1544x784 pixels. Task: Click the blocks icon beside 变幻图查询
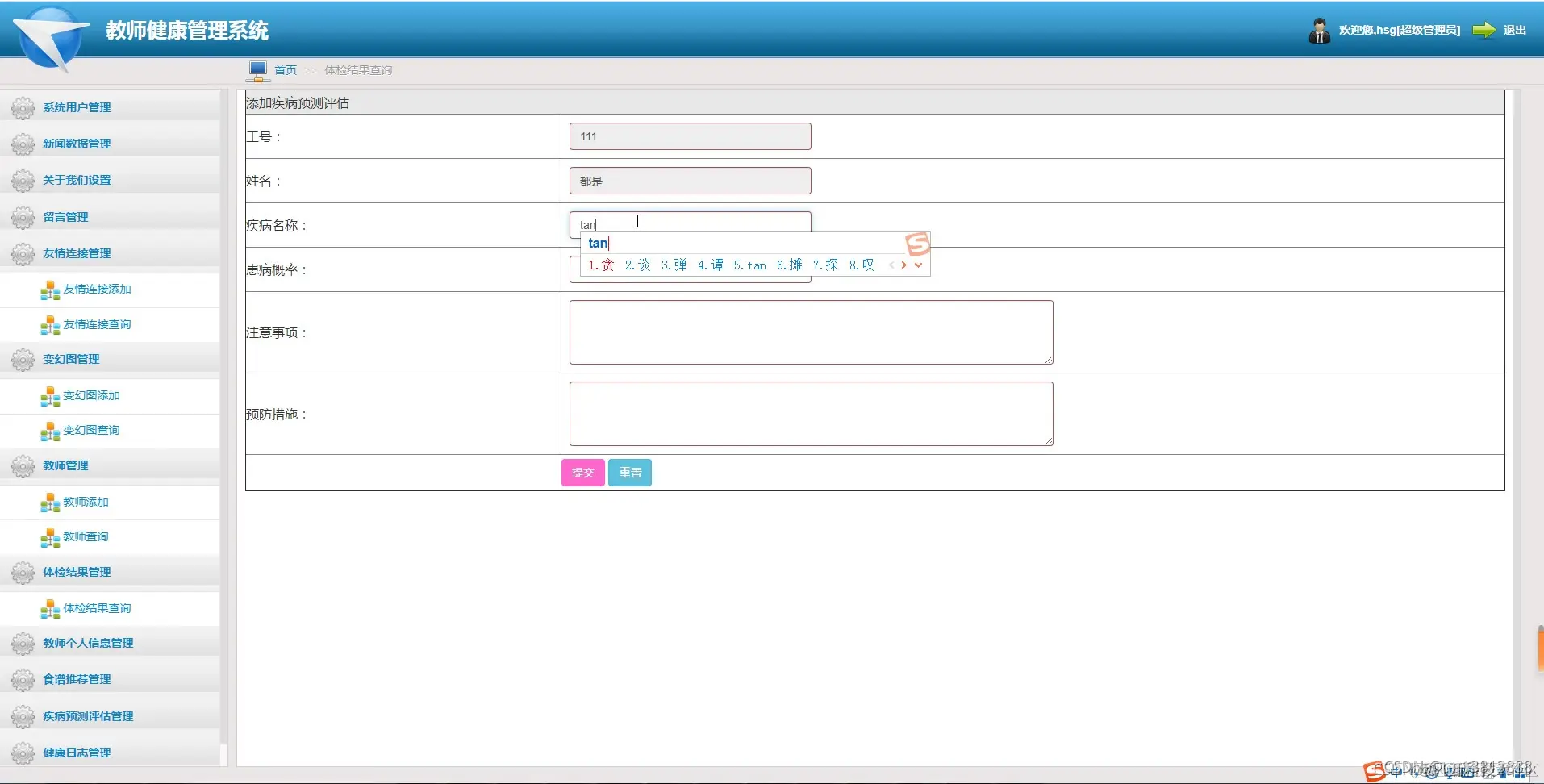[50, 431]
